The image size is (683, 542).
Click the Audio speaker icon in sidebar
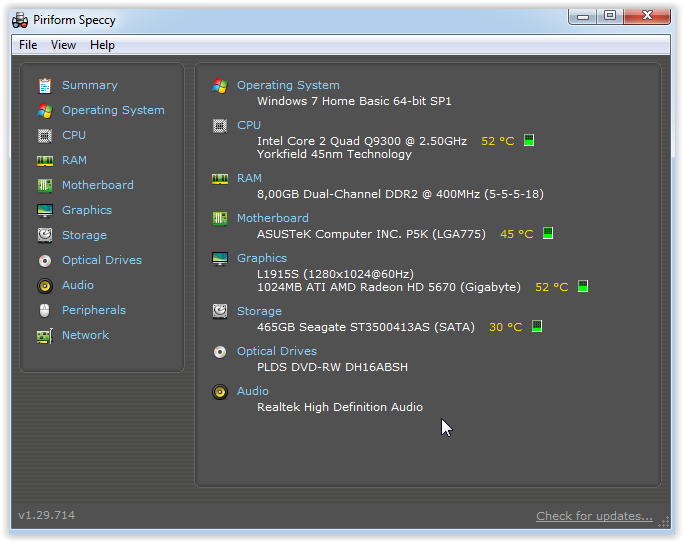[45, 286]
